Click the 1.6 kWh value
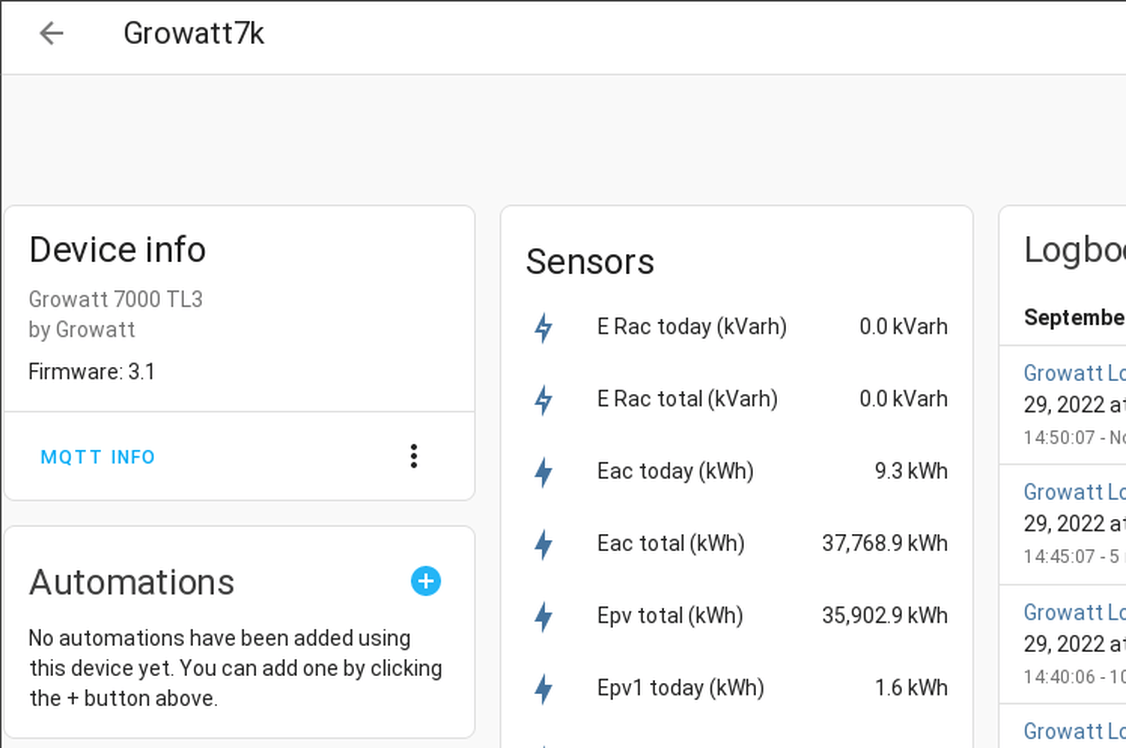1126x748 pixels. [x=911, y=688]
